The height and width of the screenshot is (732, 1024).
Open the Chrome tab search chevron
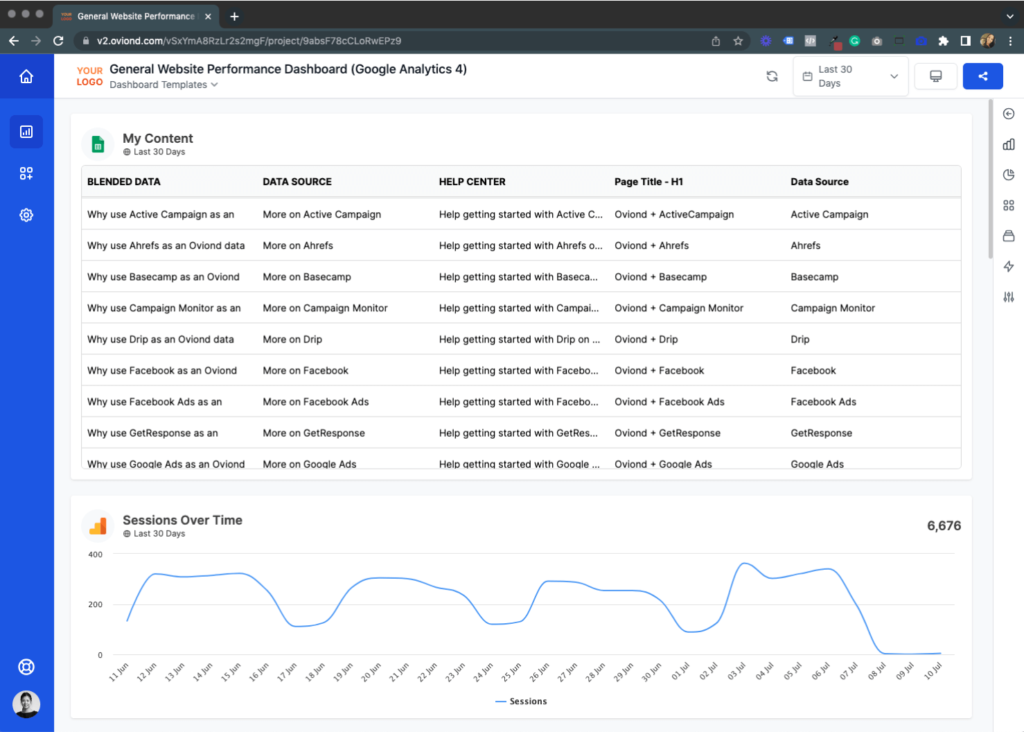point(1010,16)
